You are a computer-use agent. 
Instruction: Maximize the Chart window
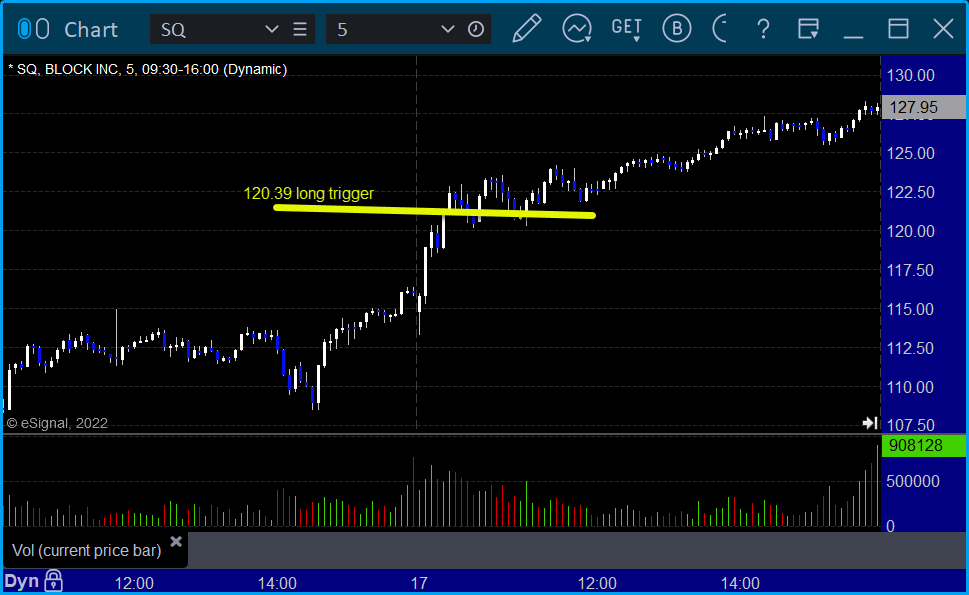(898, 29)
